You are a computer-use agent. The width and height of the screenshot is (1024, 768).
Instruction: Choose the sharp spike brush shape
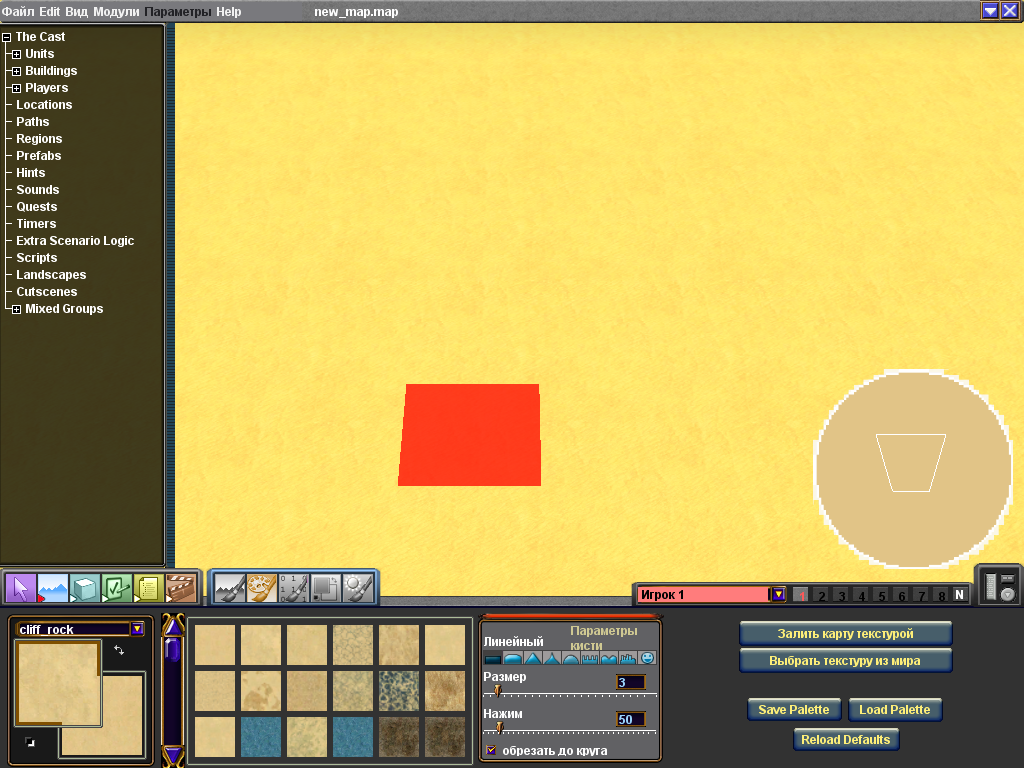[552, 658]
